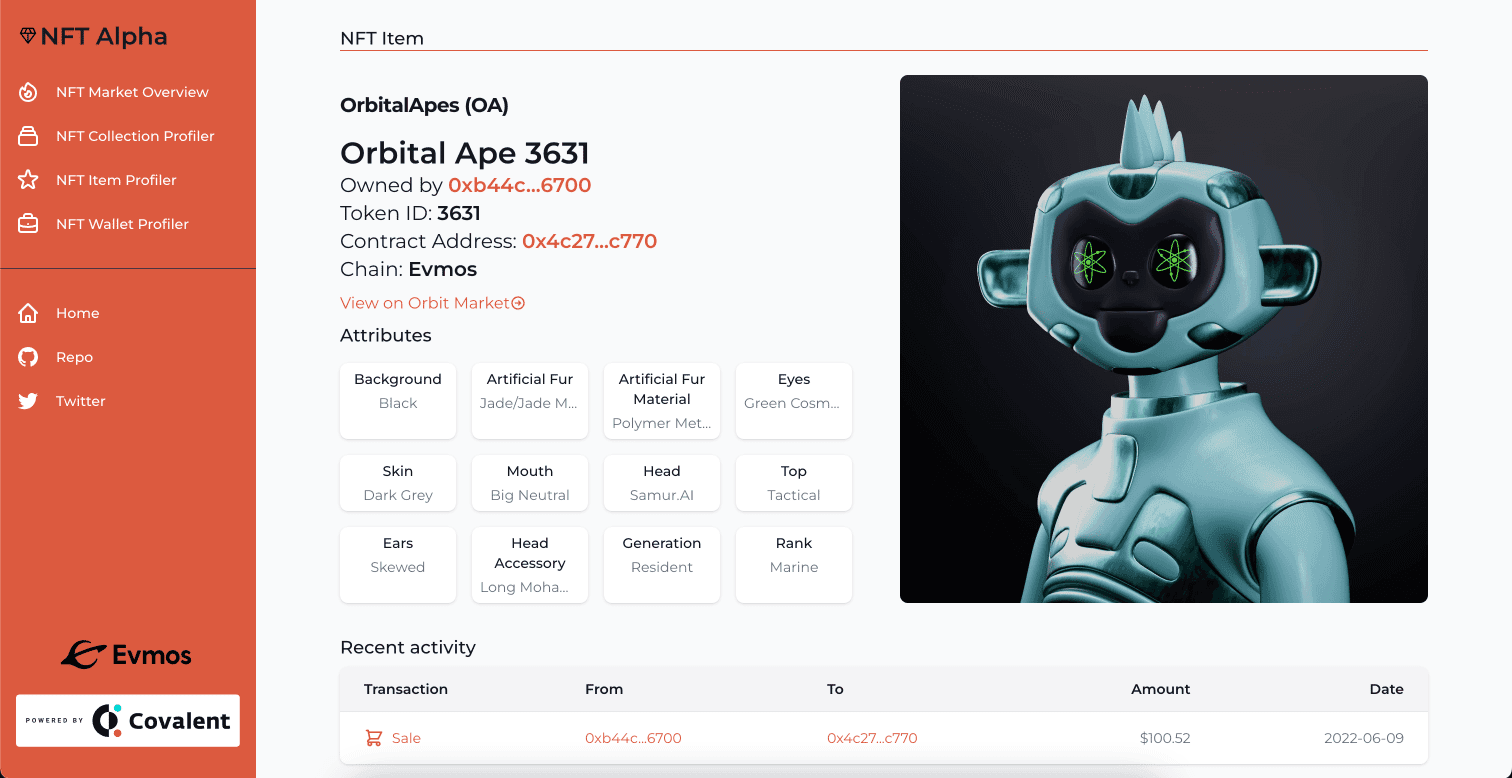The width and height of the screenshot is (1512, 778).
Task: Click the Orbital Ape 3631 image
Action: click(x=1164, y=339)
